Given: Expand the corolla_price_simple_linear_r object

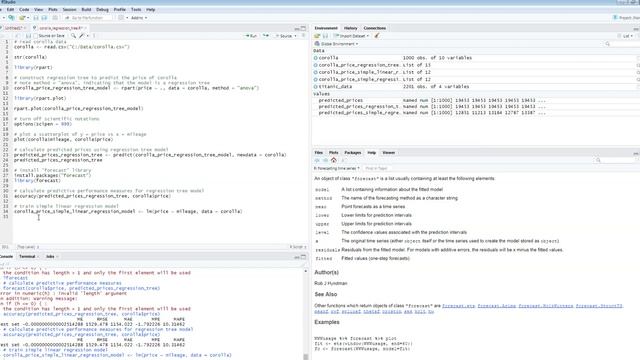Looking at the screenshot, I should [x=316, y=72].
